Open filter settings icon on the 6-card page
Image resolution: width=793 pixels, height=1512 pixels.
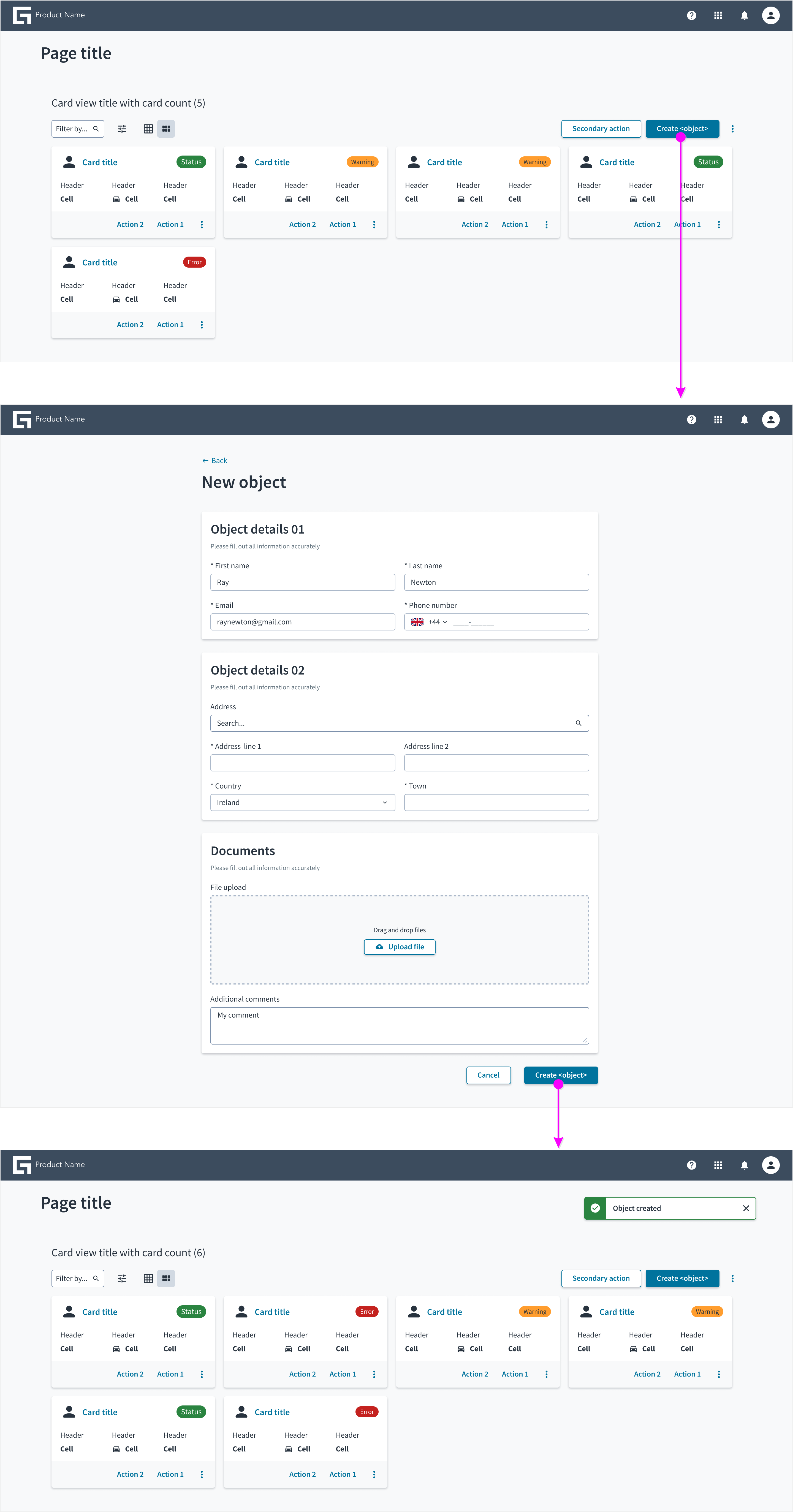122,1278
